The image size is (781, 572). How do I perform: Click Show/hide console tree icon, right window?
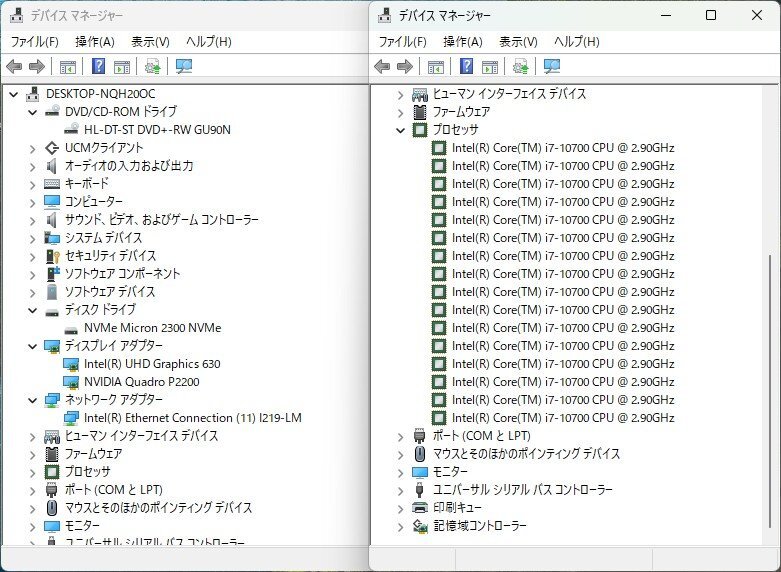point(436,66)
